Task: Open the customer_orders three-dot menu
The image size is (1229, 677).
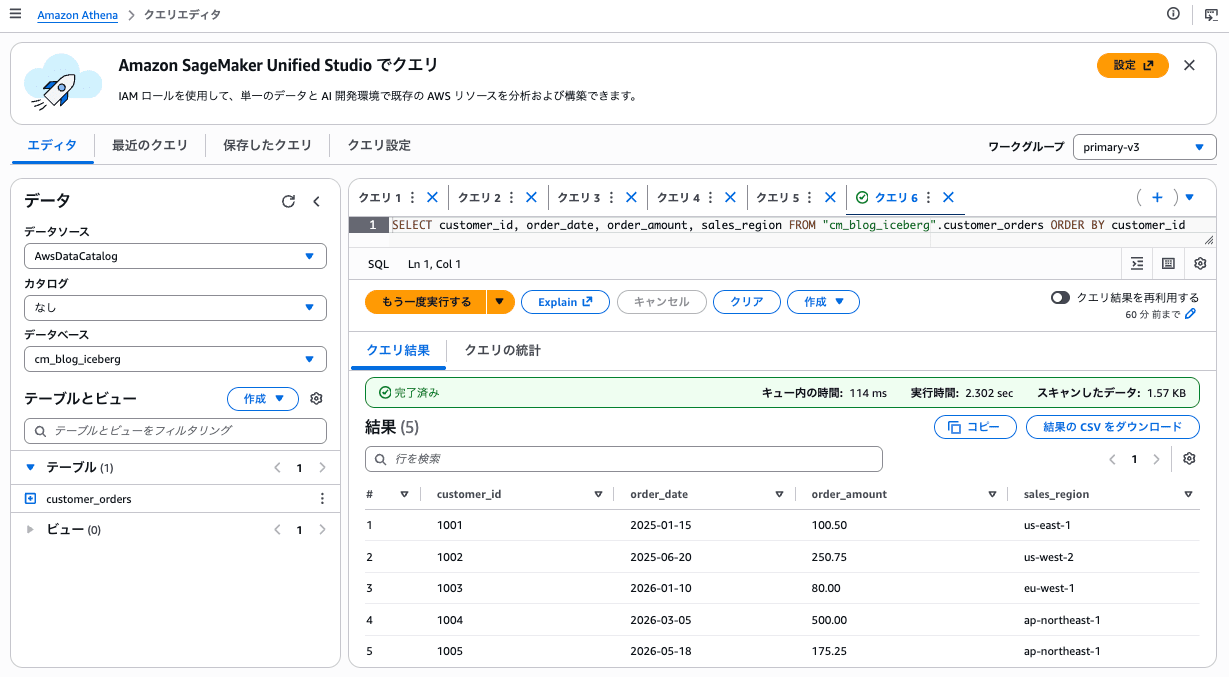Action: tap(322, 499)
